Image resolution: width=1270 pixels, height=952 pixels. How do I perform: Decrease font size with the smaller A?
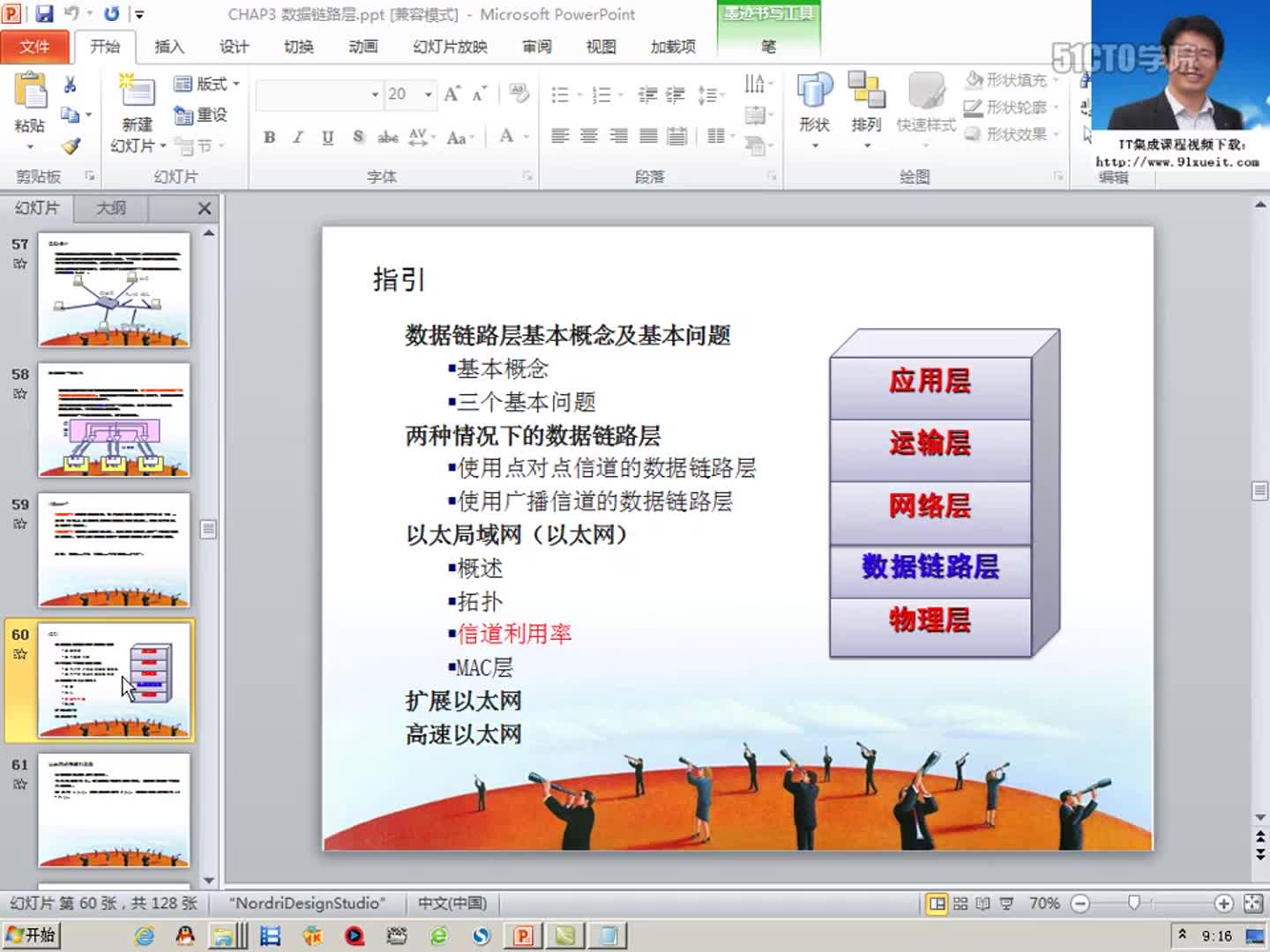479,93
